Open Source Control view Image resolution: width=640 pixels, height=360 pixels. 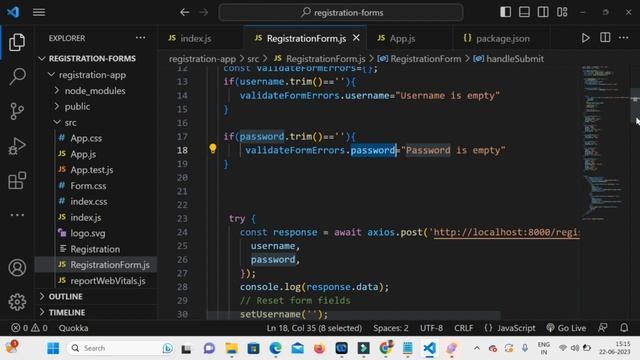click(17, 111)
